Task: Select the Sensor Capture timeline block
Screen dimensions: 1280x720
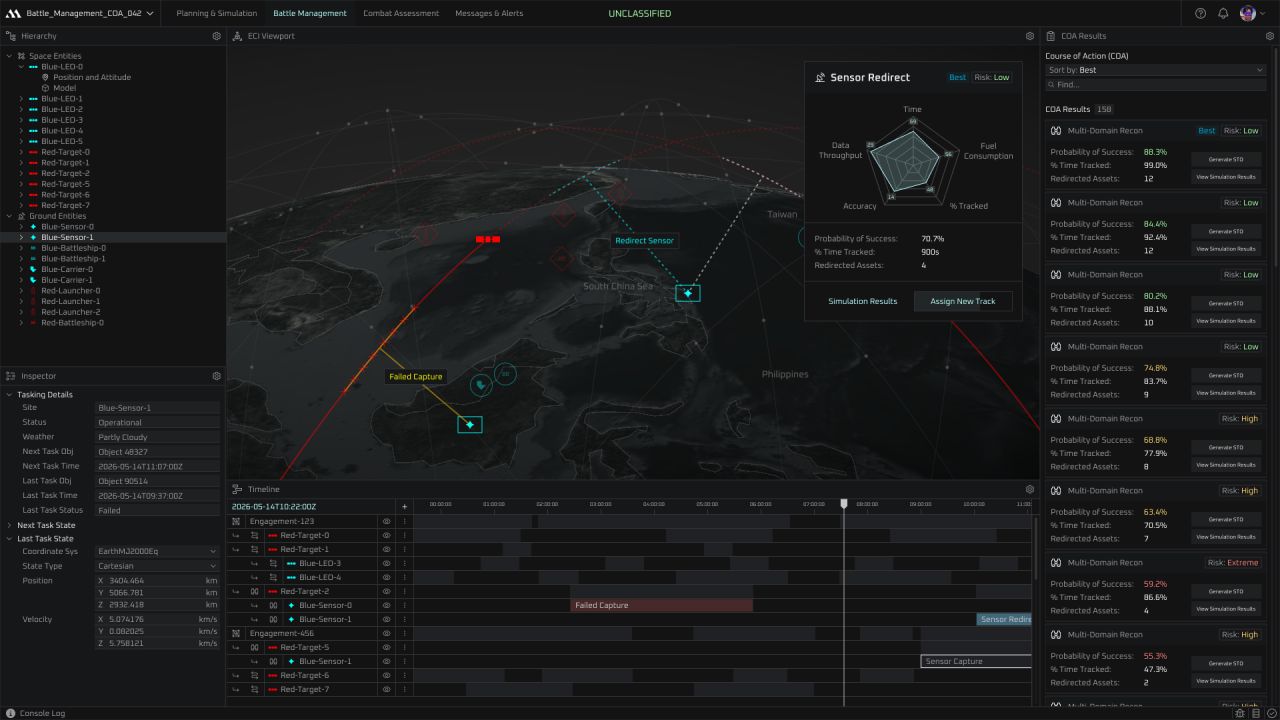Action: click(x=976, y=661)
